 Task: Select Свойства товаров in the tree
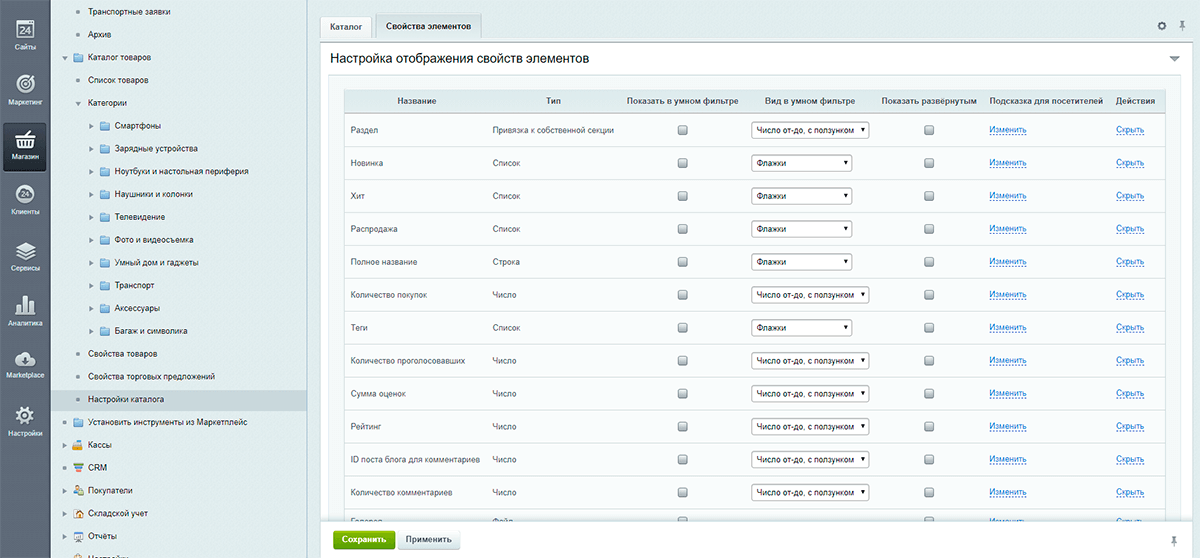[x=122, y=354]
